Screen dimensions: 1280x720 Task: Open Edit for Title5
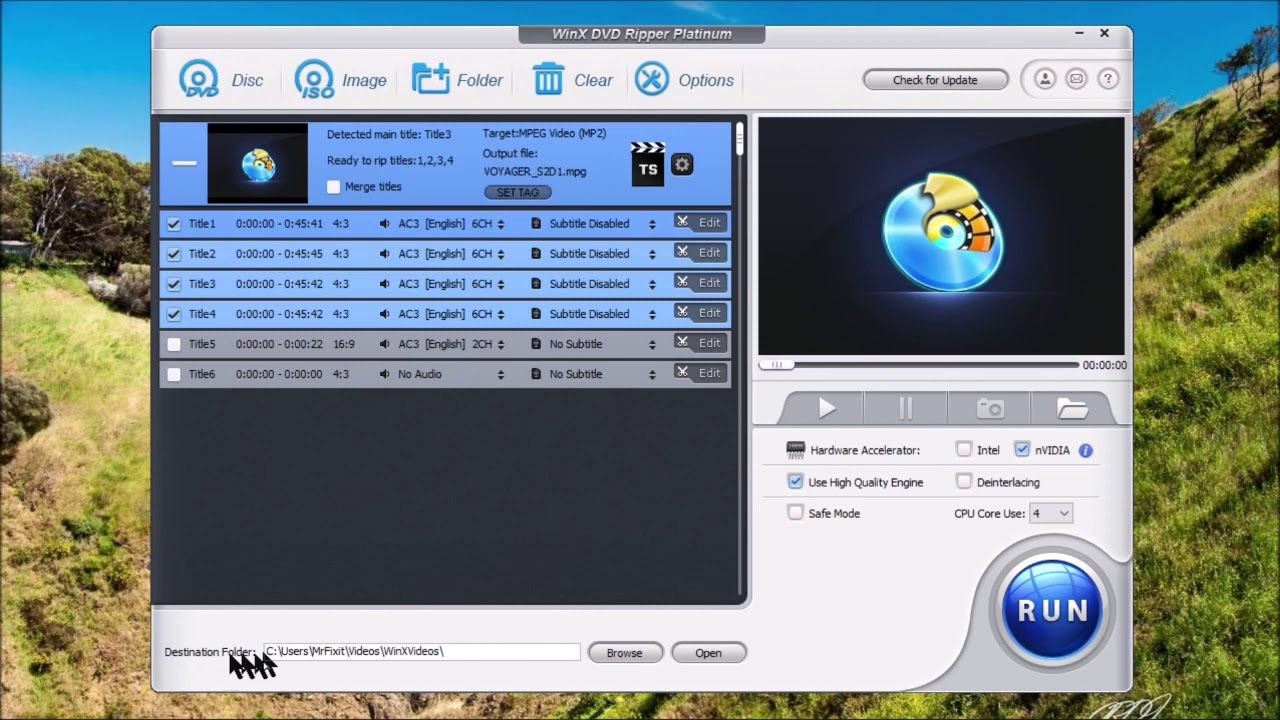[698, 343]
